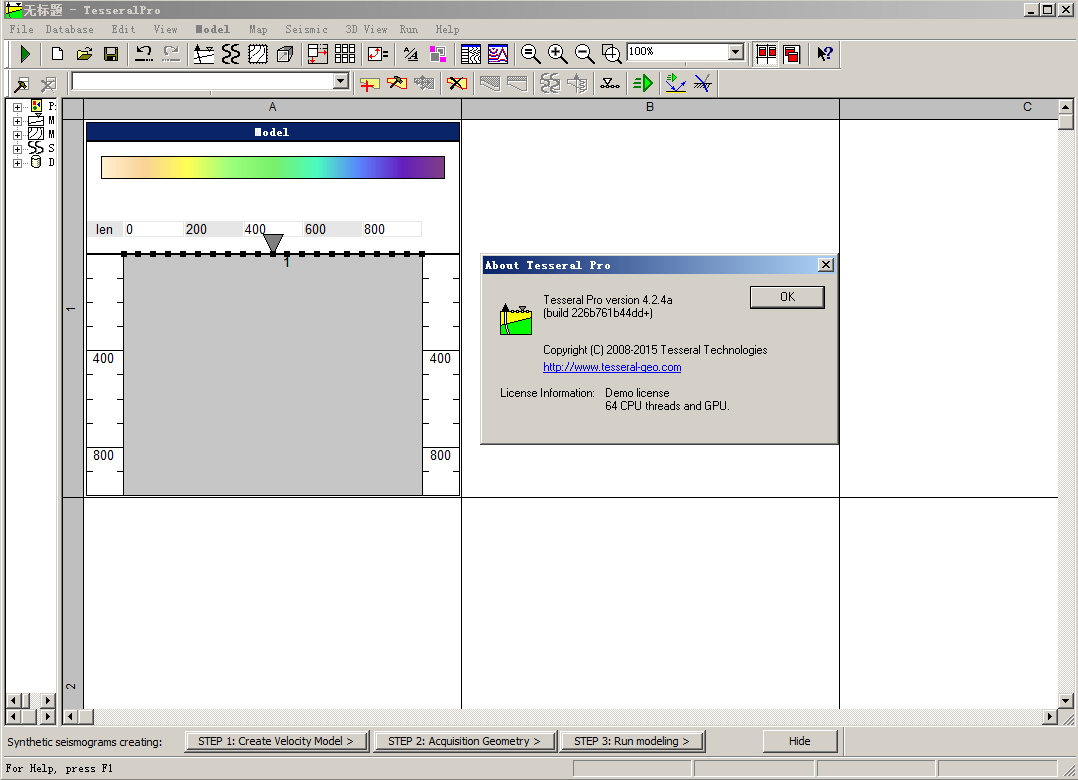The width and height of the screenshot is (1078, 780).
Task: Click the green Run arrow in the toolbar
Action: coord(25,54)
